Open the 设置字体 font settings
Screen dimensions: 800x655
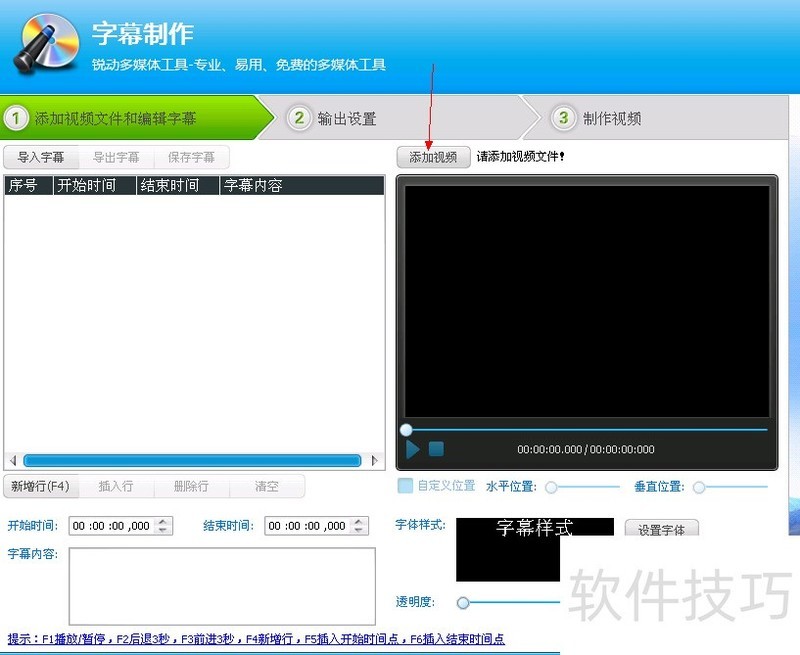point(662,528)
